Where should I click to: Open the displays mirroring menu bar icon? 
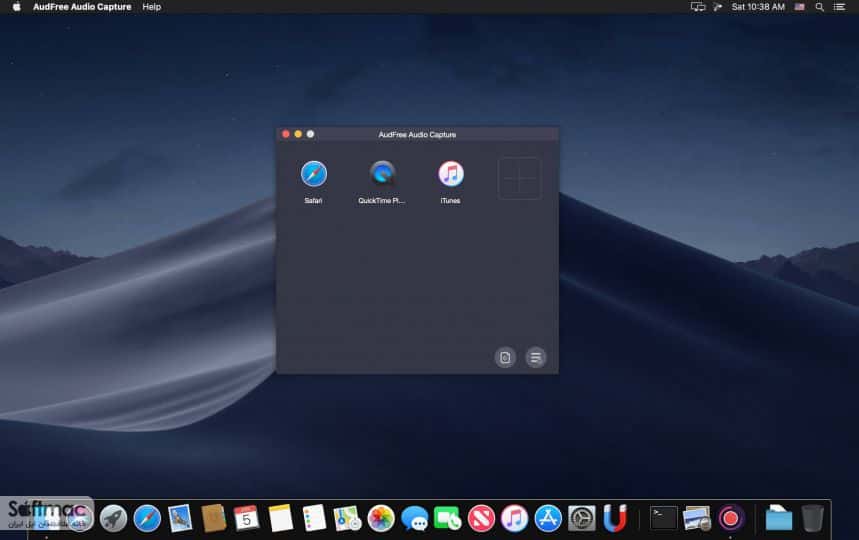pyautogui.click(x=697, y=7)
